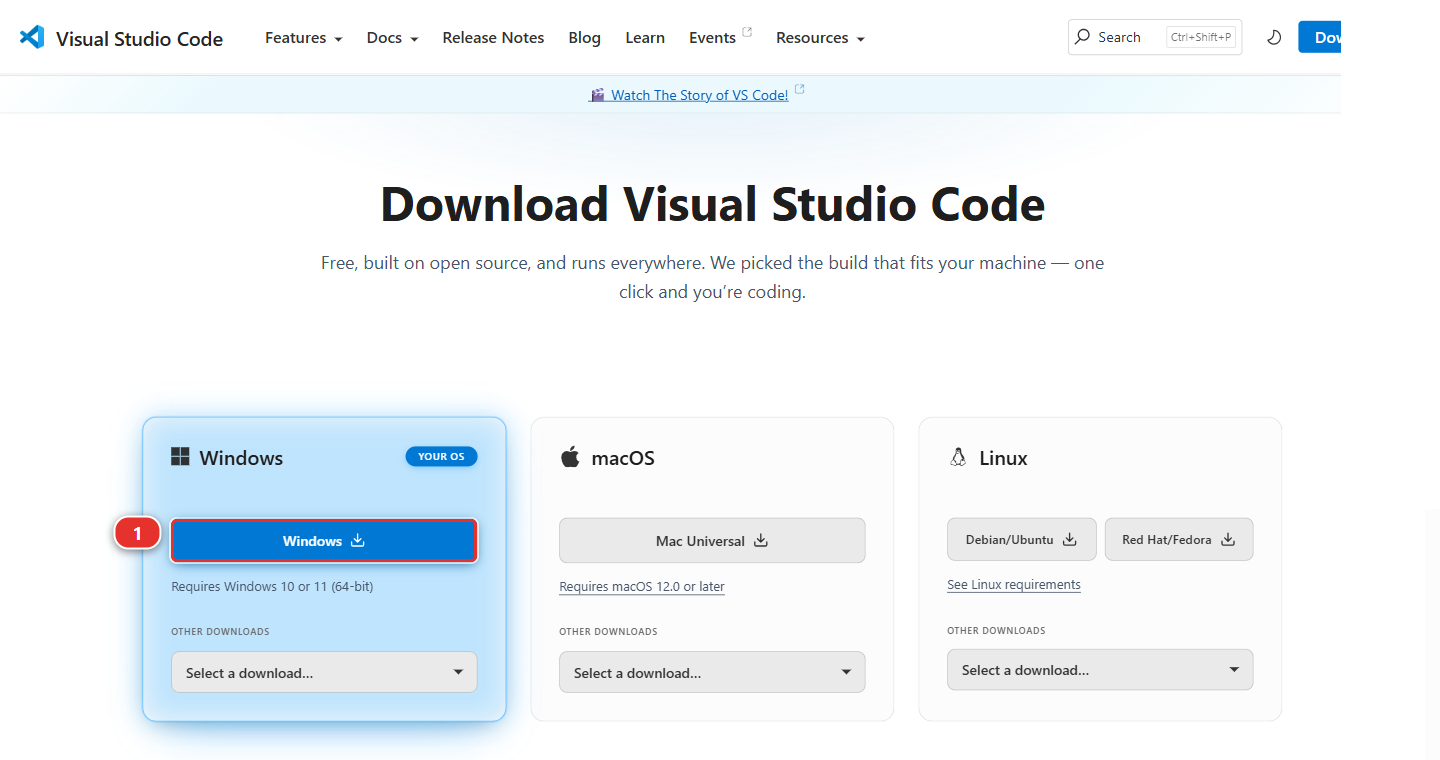Image resolution: width=1440 pixels, height=760 pixels.
Task: Expand Windows other downloads select box
Action: click(324, 672)
